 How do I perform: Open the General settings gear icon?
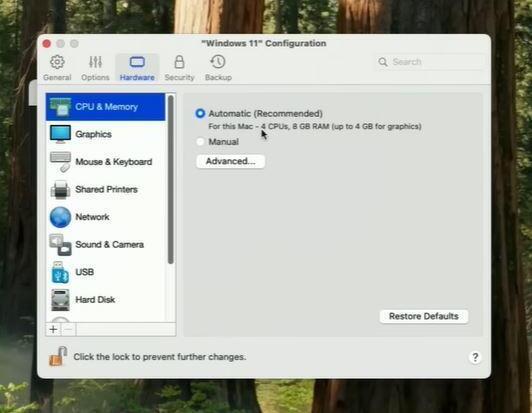(57, 62)
